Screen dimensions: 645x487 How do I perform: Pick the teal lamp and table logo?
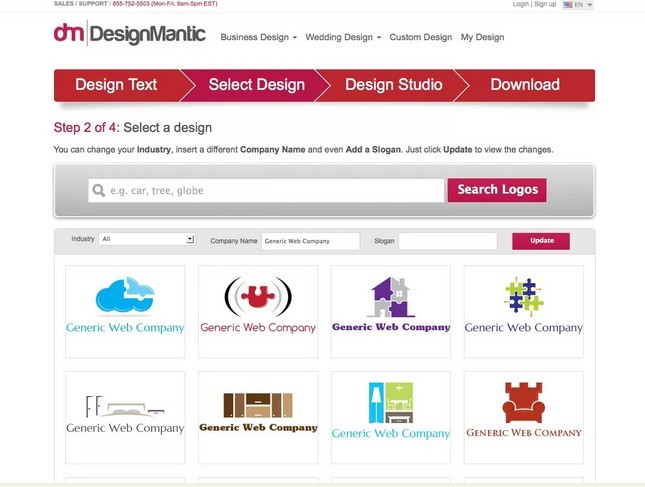391,416
